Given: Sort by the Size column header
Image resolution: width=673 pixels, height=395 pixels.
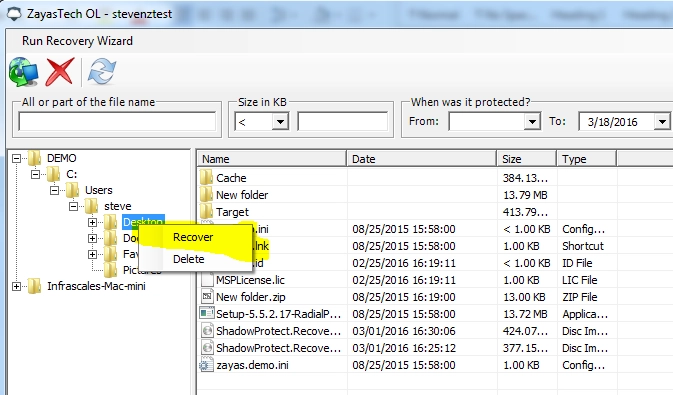Looking at the screenshot, I should pyautogui.click(x=527, y=159).
